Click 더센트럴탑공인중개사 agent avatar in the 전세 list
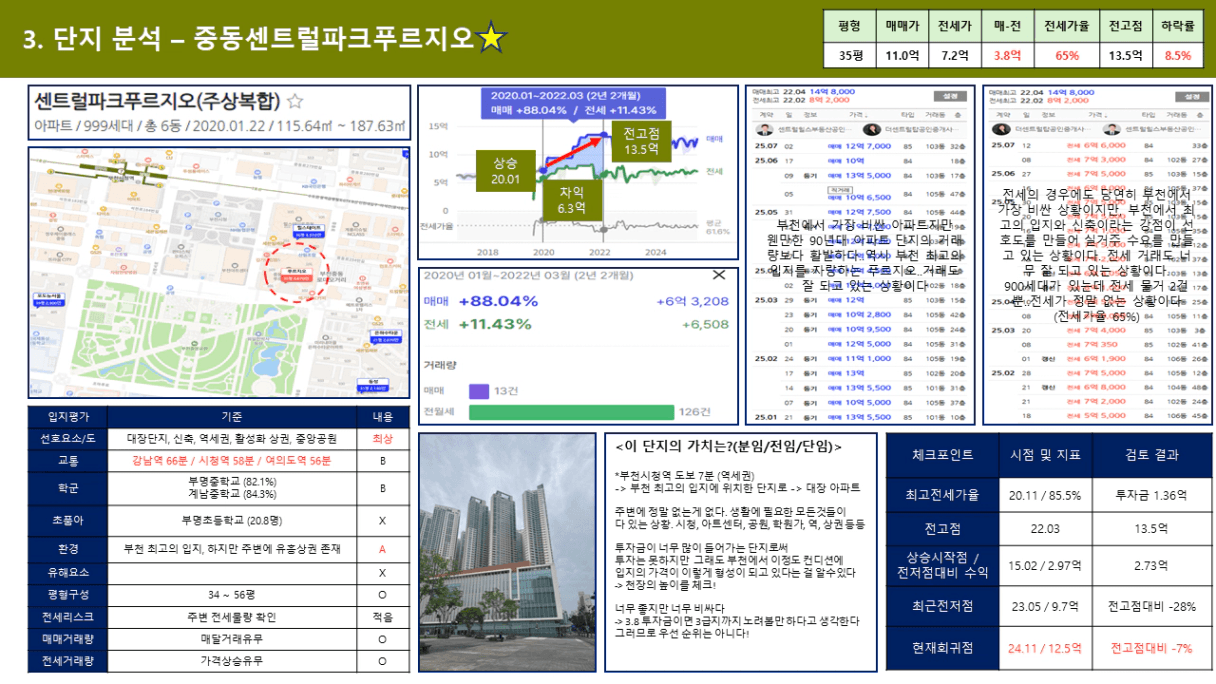 1001,129
